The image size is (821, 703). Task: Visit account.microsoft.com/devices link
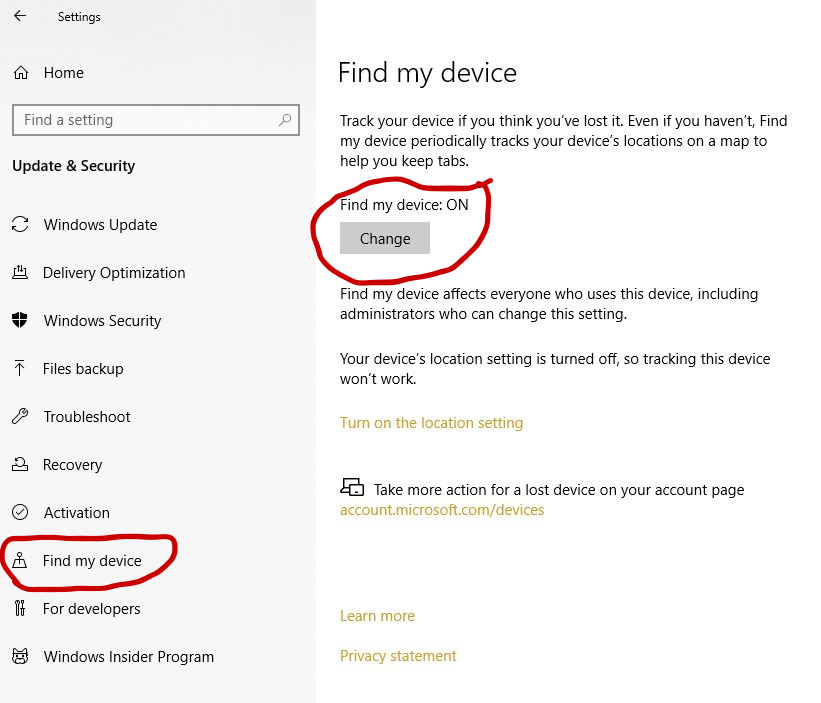click(x=442, y=509)
